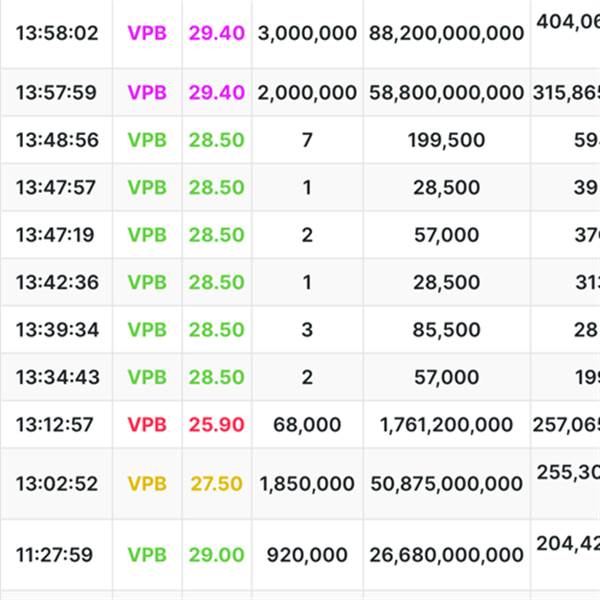Select the 58,800,000,000 value cell
The width and height of the screenshot is (600, 600).
(x=446, y=93)
